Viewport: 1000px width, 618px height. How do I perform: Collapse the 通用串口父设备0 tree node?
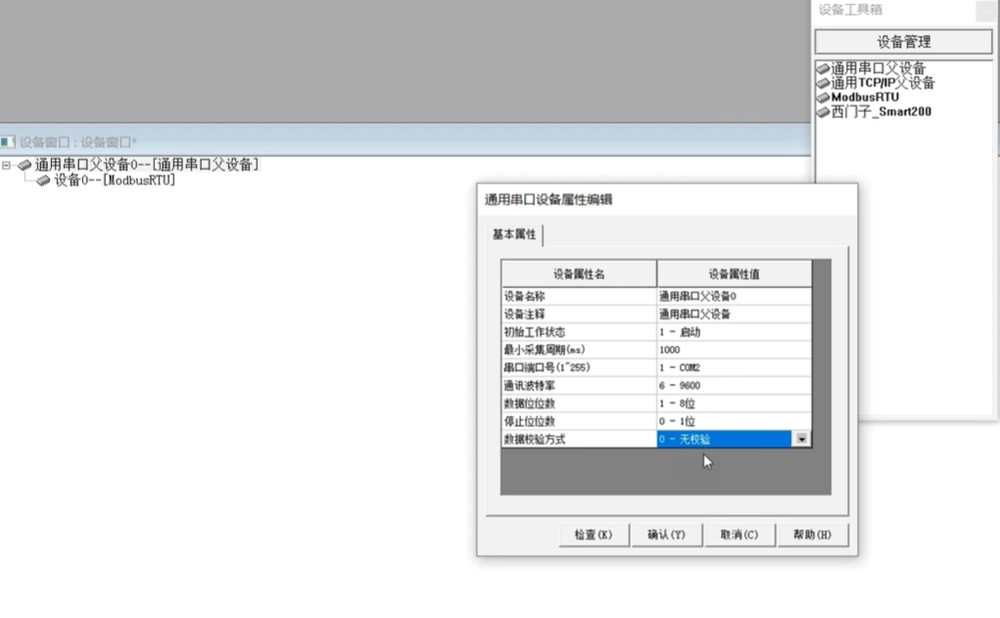(6, 165)
